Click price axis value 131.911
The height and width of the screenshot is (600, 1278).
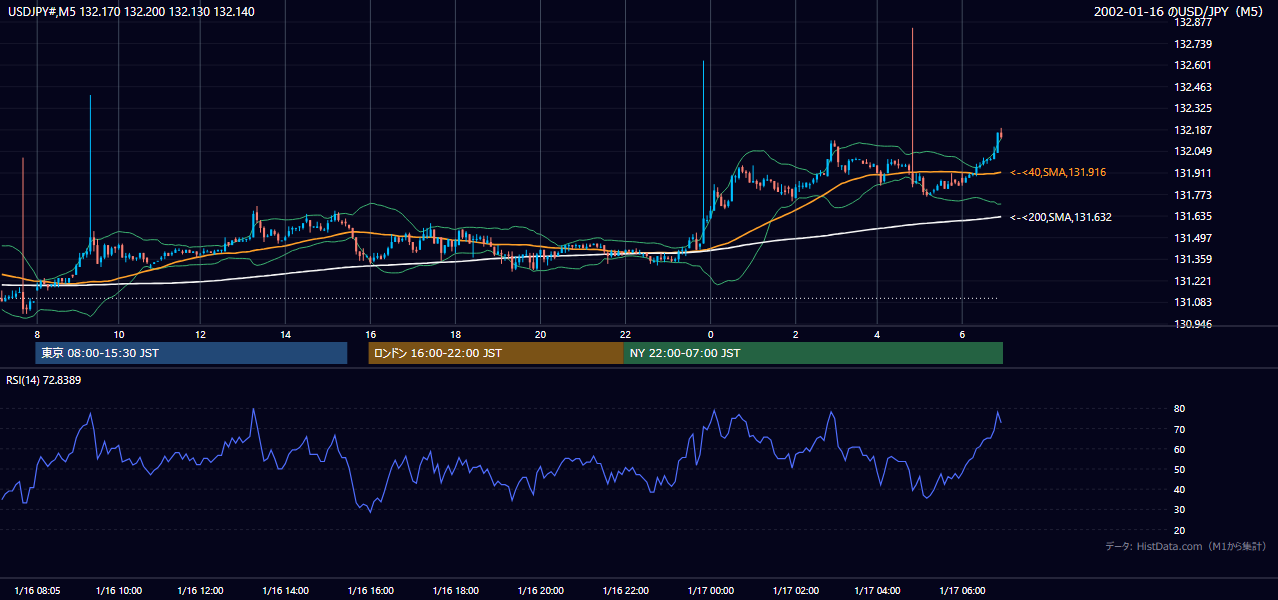[1193, 173]
